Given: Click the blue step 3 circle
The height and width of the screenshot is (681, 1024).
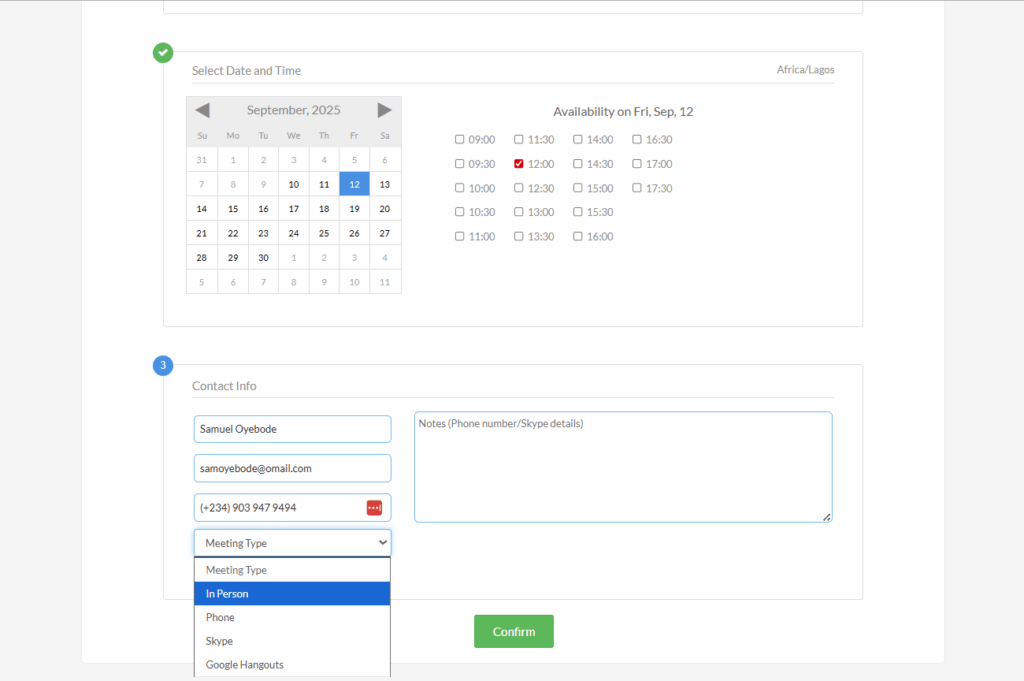Looking at the screenshot, I should pos(163,366).
